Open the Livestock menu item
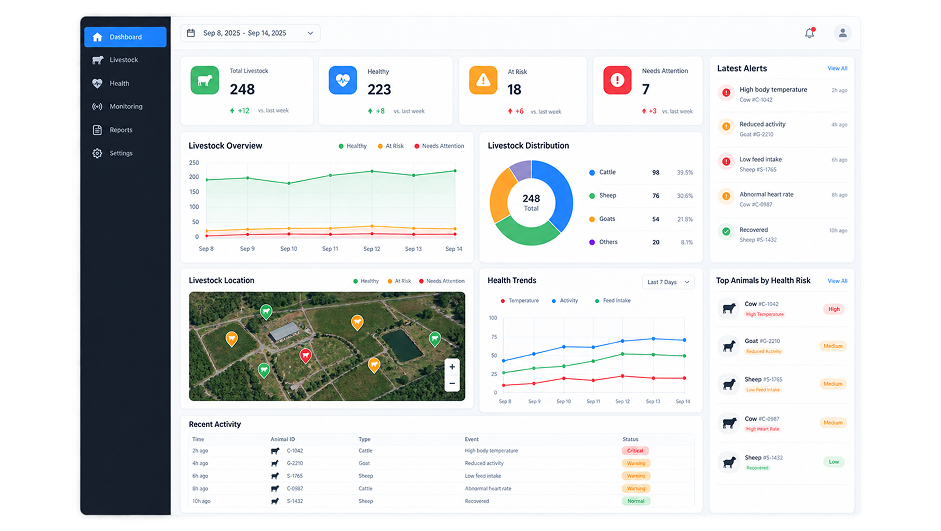 (x=125, y=60)
